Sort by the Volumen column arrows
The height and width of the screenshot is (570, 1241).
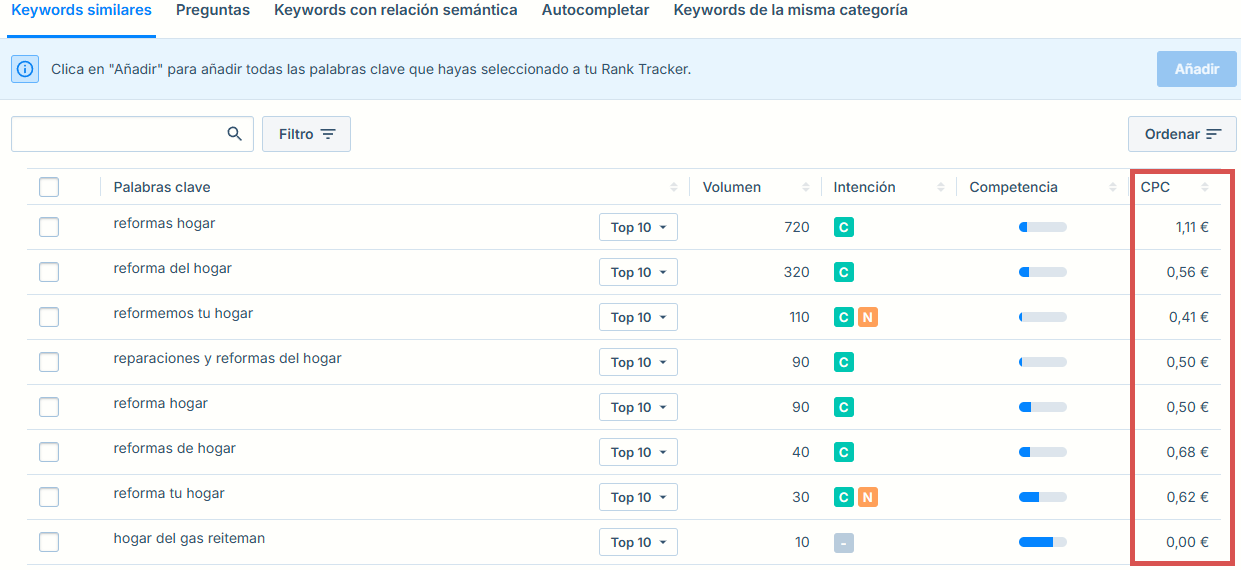(x=806, y=187)
